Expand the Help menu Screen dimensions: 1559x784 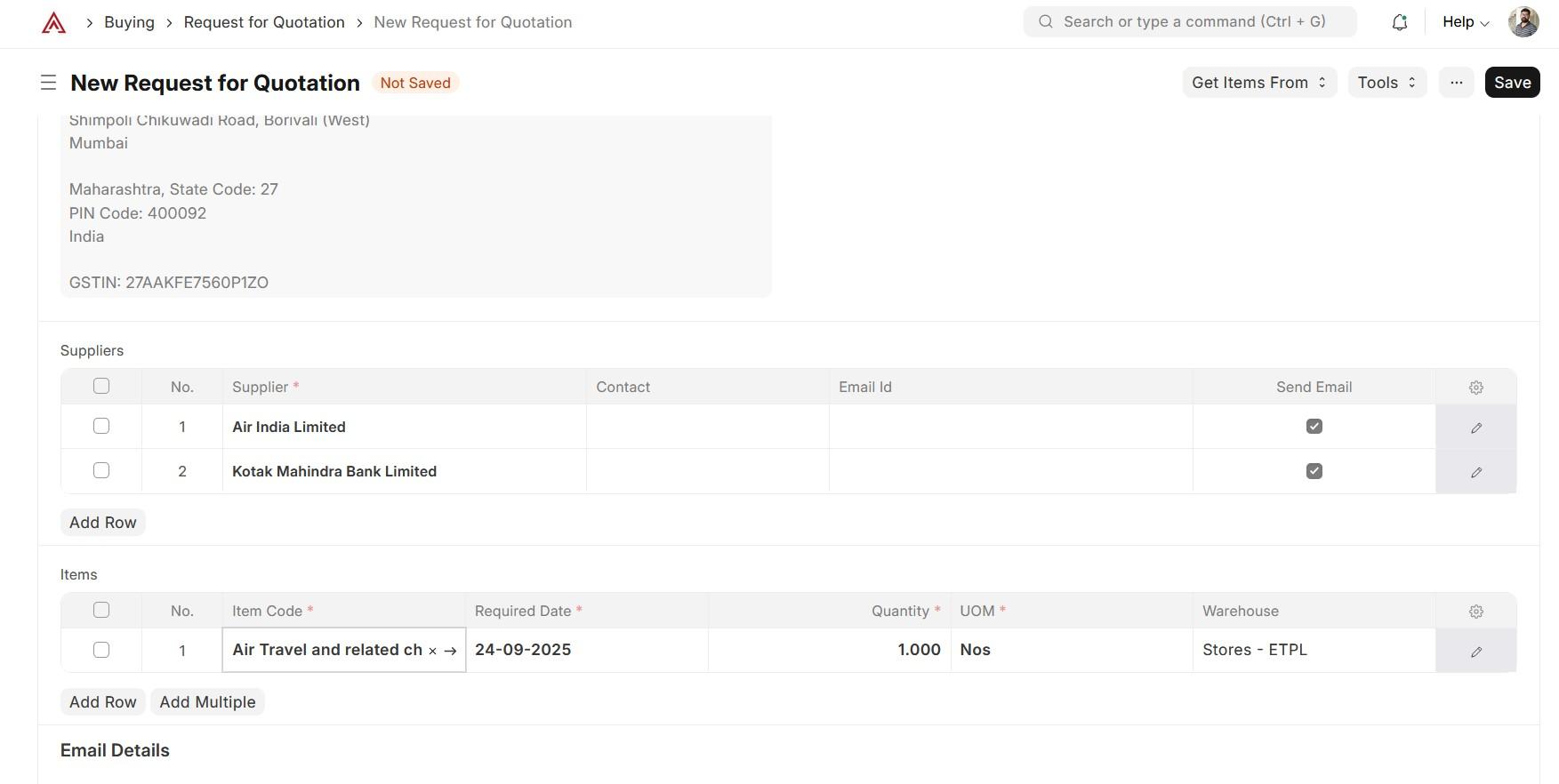(1465, 22)
